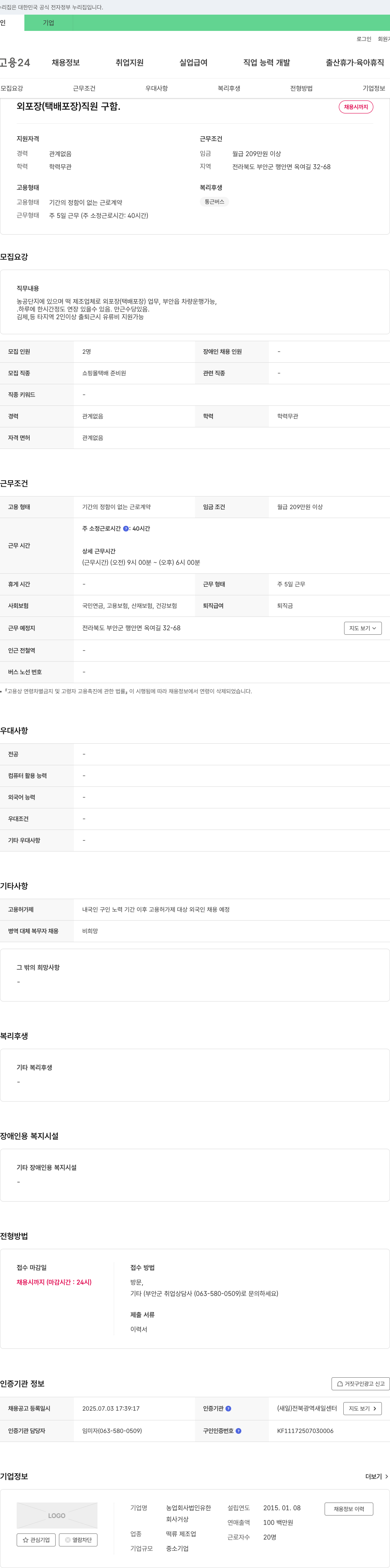Click the arrow in 전북광역새일센터 지도 보기
390x1568 pixels.
pyautogui.click(x=375, y=1409)
